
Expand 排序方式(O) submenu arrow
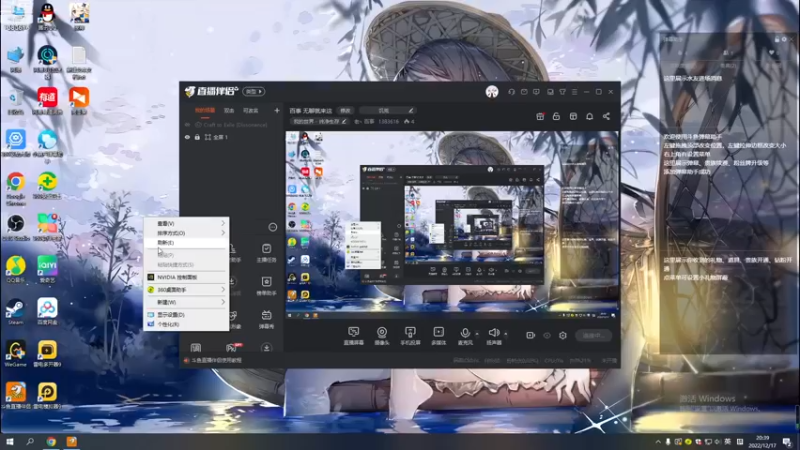coord(223,233)
